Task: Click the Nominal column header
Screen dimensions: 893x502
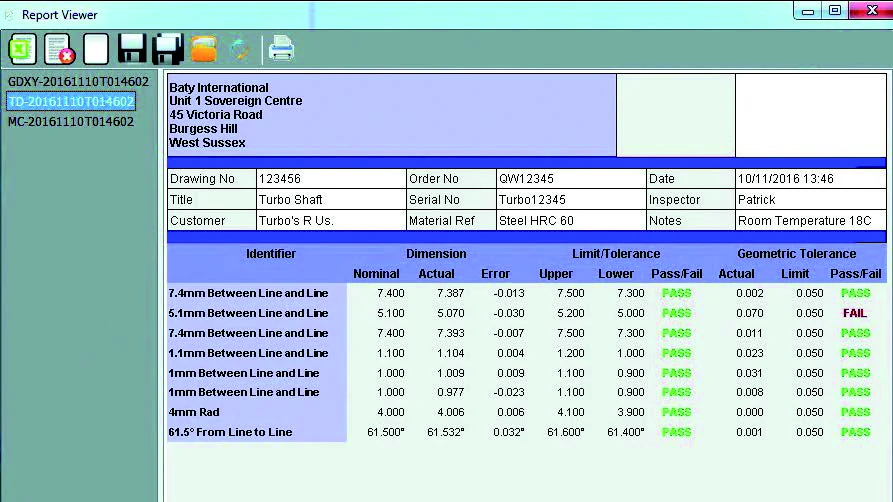Action: click(376, 274)
